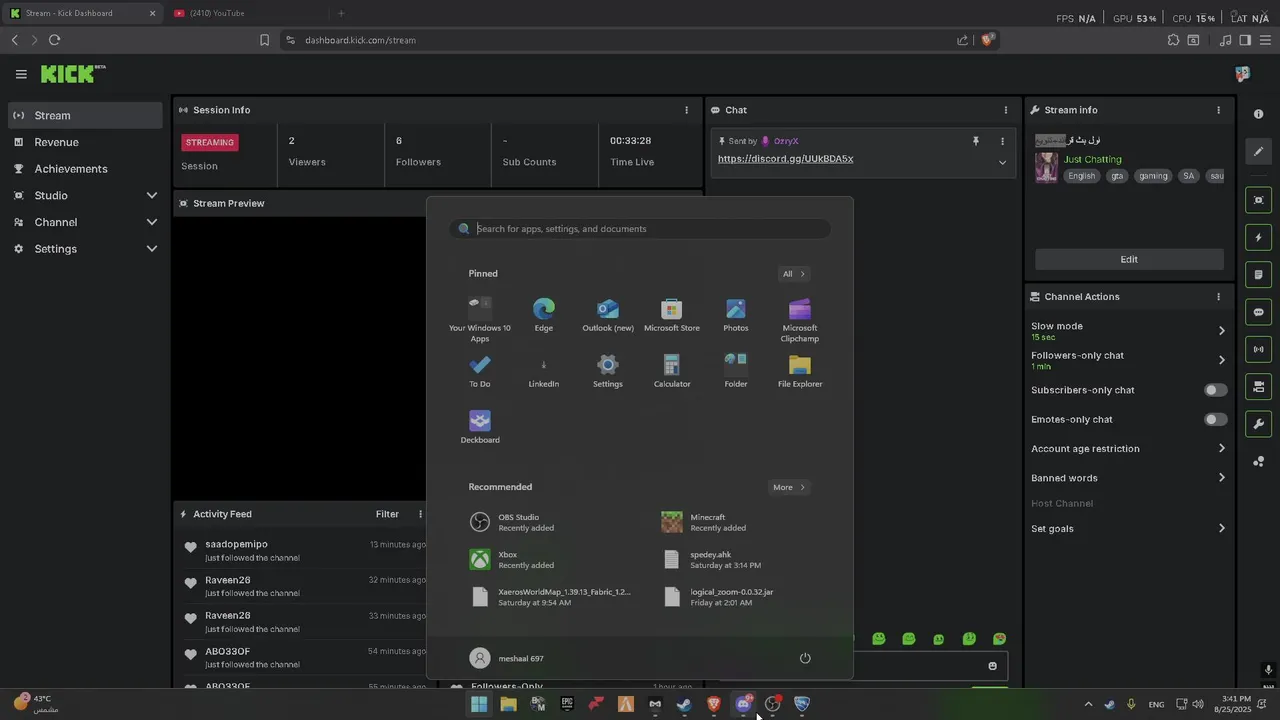Viewport: 1280px width, 720px height.
Task: Open Epic Games Launcher from taskbar
Action: click(567, 704)
